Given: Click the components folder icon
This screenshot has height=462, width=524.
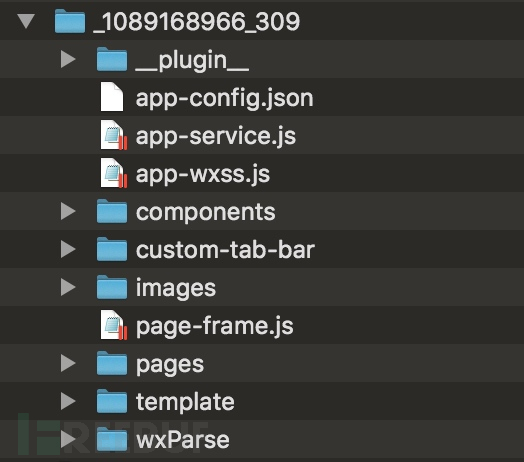Looking at the screenshot, I should click(112, 211).
